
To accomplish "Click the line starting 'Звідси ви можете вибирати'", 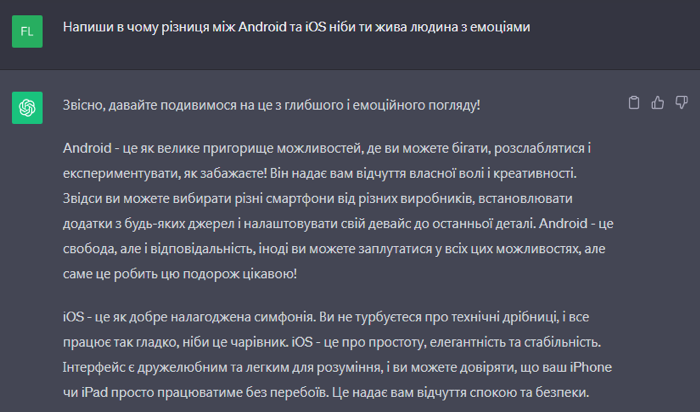I will coord(317,198).
